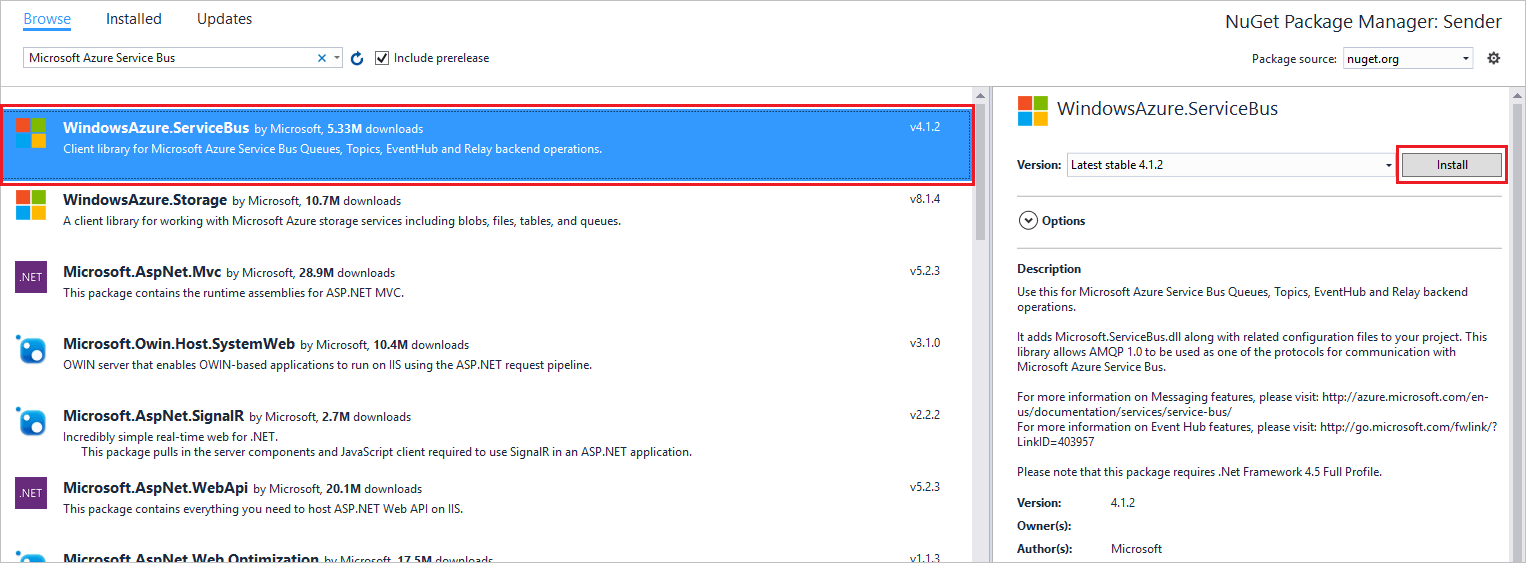
Task: Switch to the Browse tab
Action: [47, 19]
